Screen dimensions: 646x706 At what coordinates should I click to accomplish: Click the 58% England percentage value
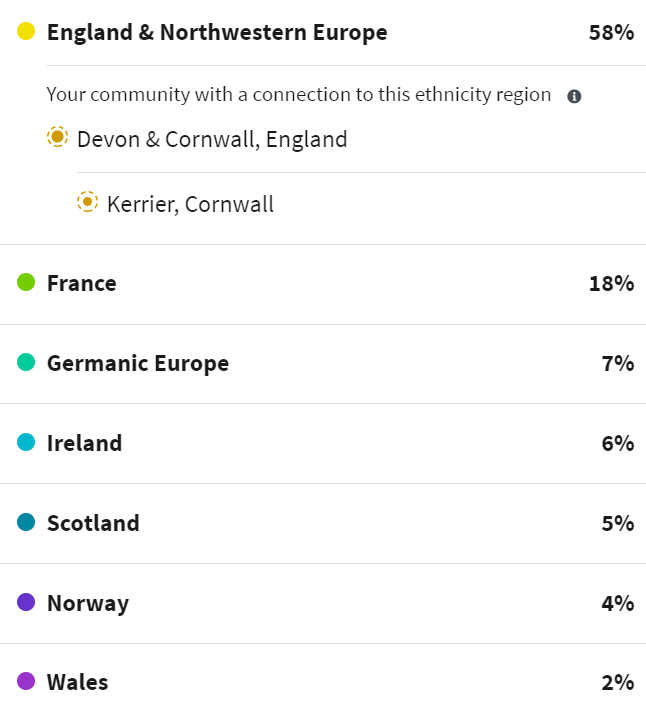611,32
